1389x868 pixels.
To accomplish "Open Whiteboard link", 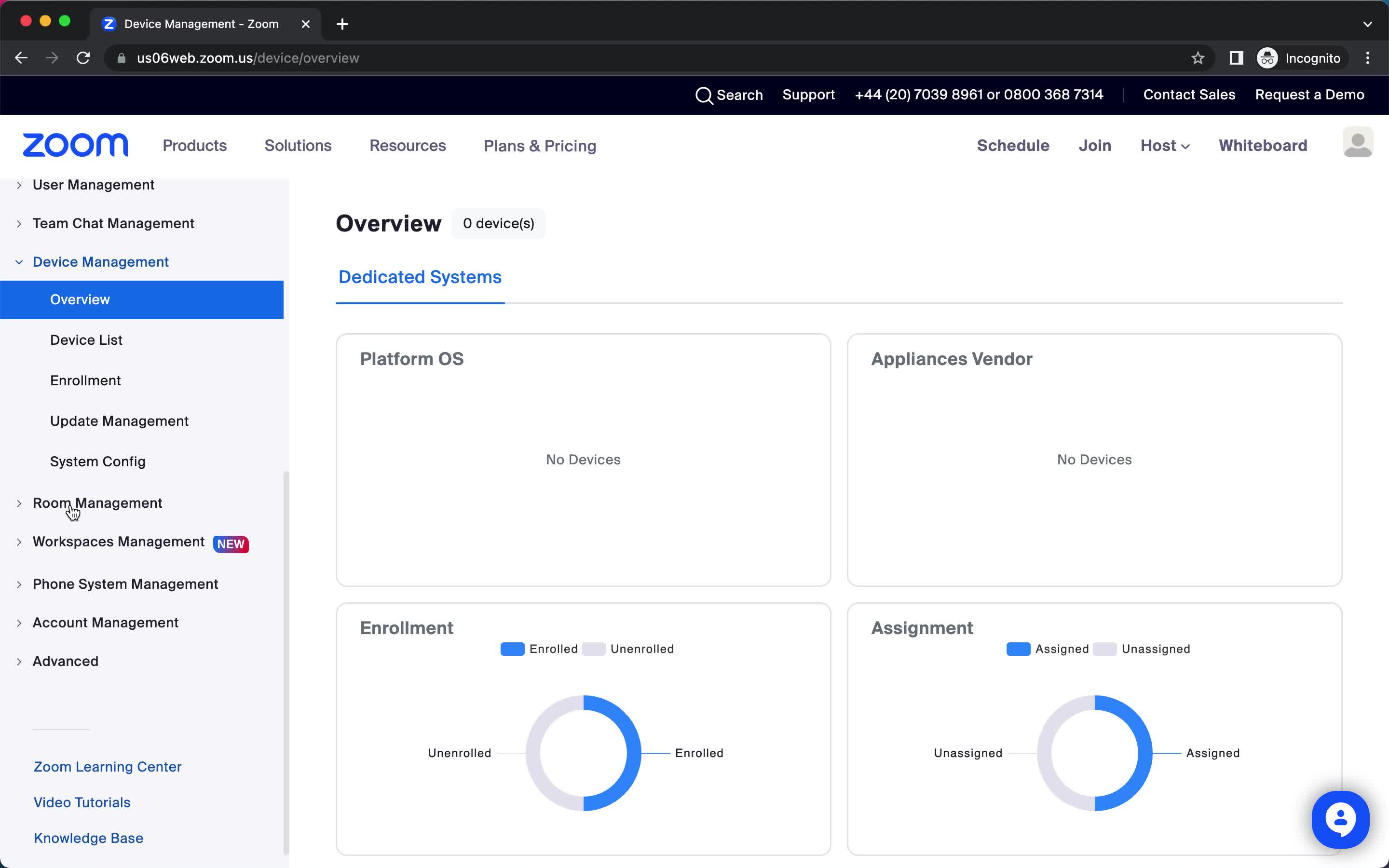I will click(1263, 146).
